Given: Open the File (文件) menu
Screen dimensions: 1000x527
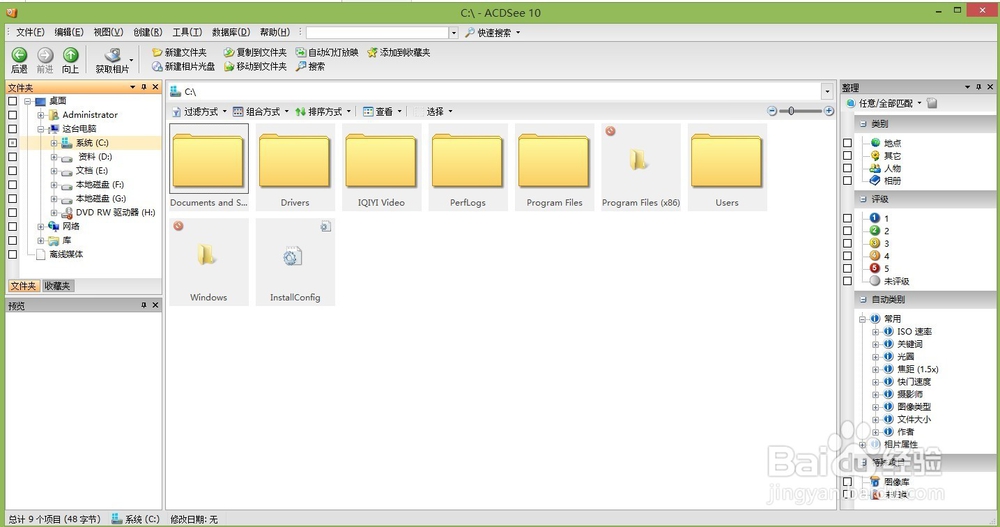Looking at the screenshot, I should (30, 32).
